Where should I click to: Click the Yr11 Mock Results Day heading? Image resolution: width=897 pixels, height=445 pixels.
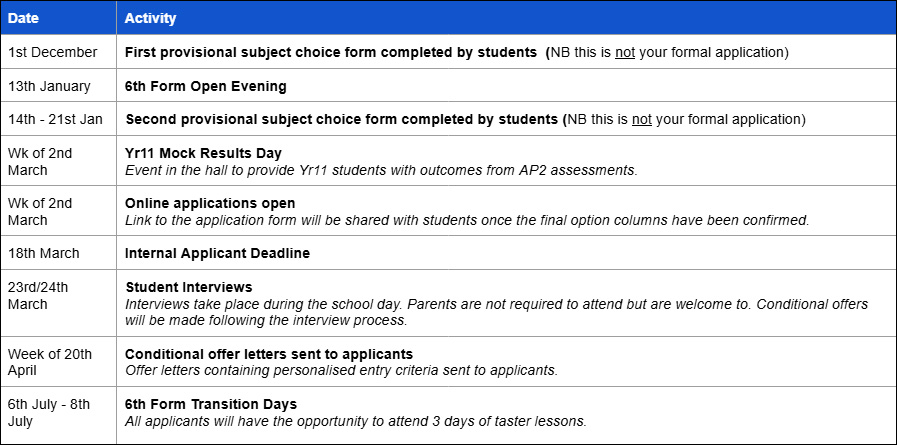click(x=203, y=153)
